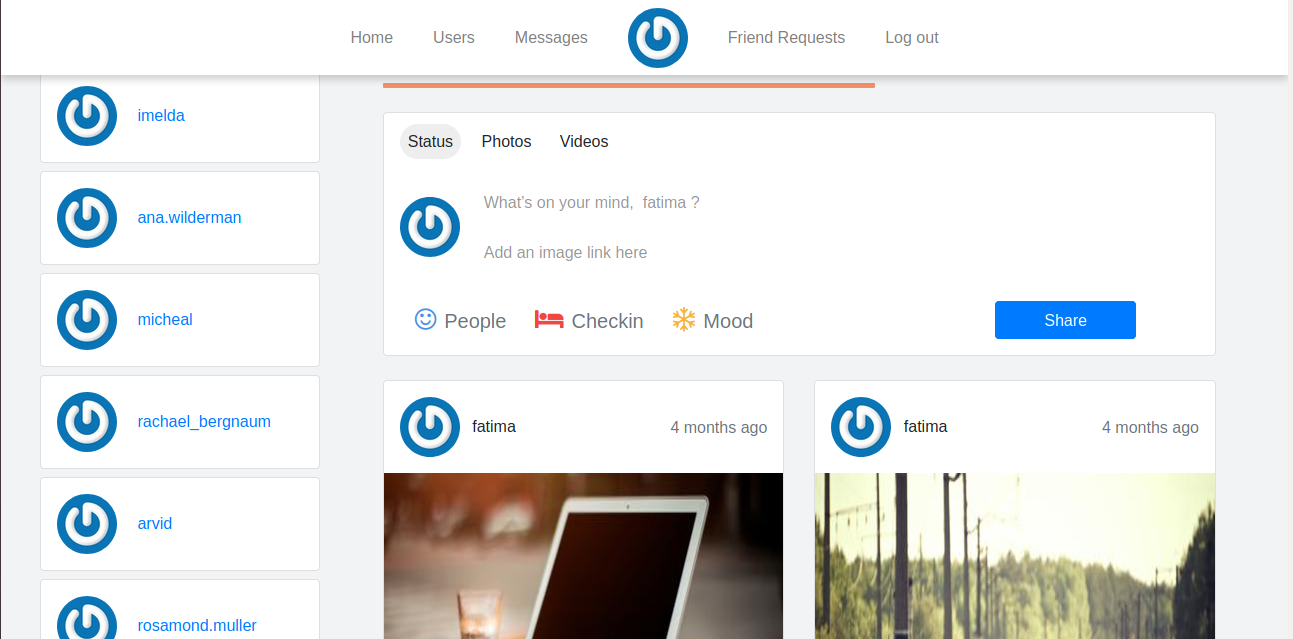Click imelda's avatar icon
The height and width of the screenshot is (639, 1293).
(x=87, y=116)
